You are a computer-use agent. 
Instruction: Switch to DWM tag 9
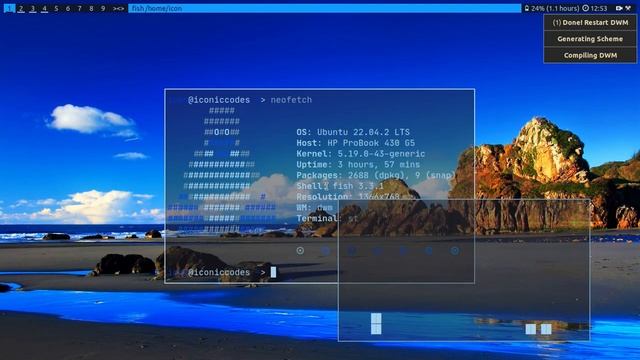(x=103, y=8)
